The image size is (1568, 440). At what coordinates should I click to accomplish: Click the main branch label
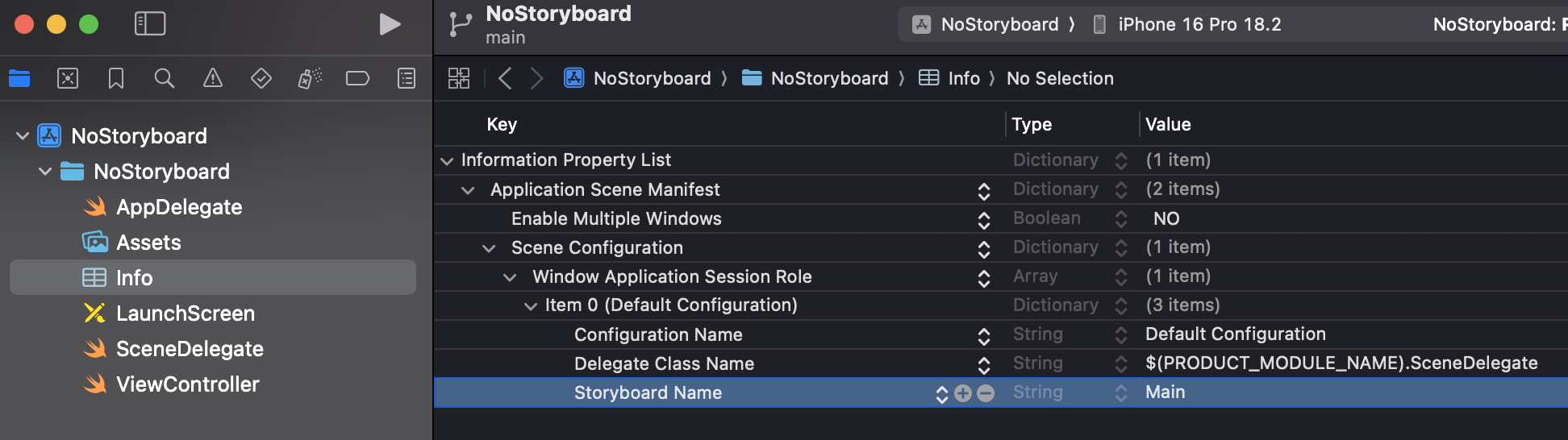click(x=506, y=38)
